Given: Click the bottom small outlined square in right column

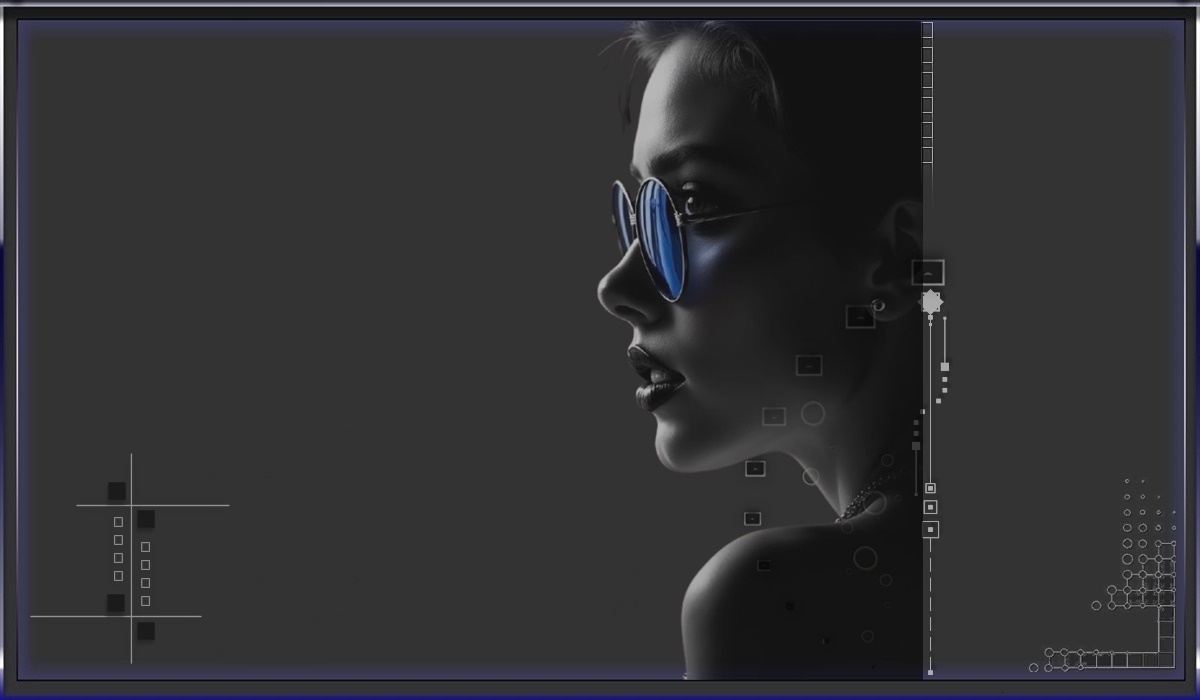Looking at the screenshot, I should [146, 601].
